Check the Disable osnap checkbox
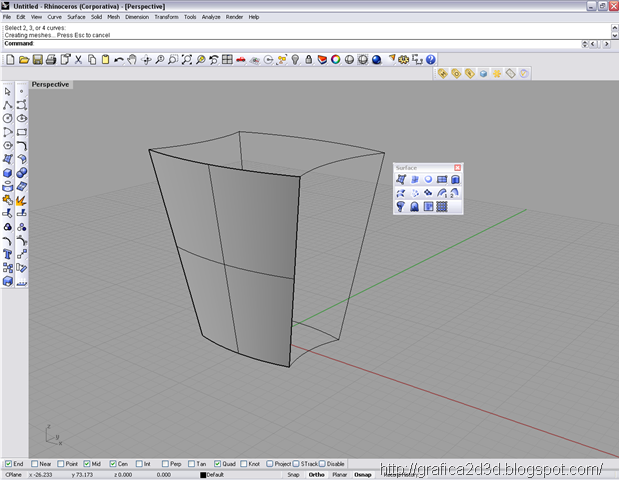Screen dimensions: 619x480 click(x=322, y=464)
